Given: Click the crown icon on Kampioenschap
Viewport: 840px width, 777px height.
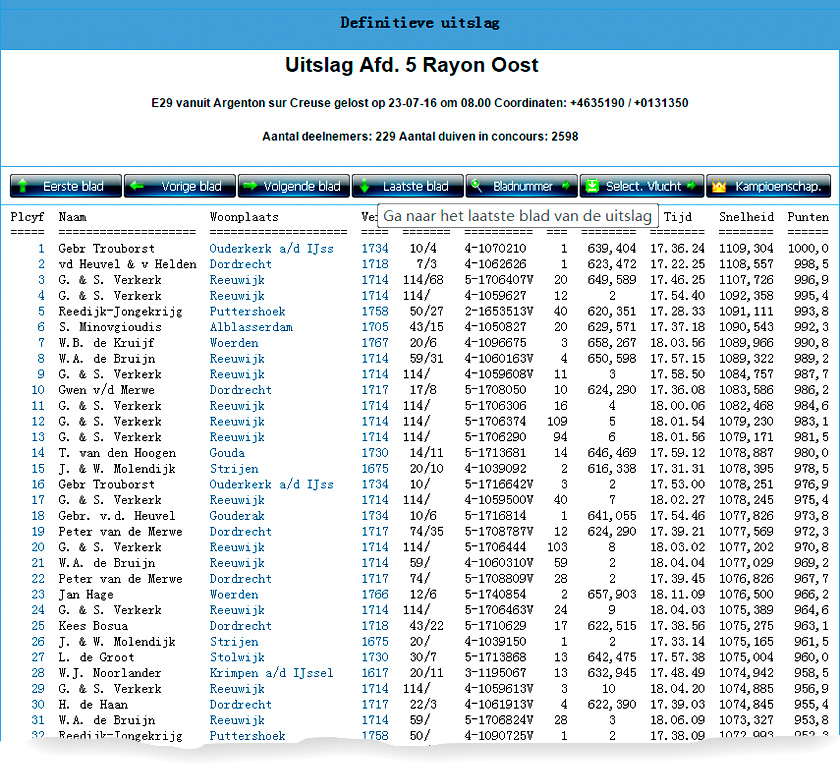Looking at the screenshot, I should 719,186.
